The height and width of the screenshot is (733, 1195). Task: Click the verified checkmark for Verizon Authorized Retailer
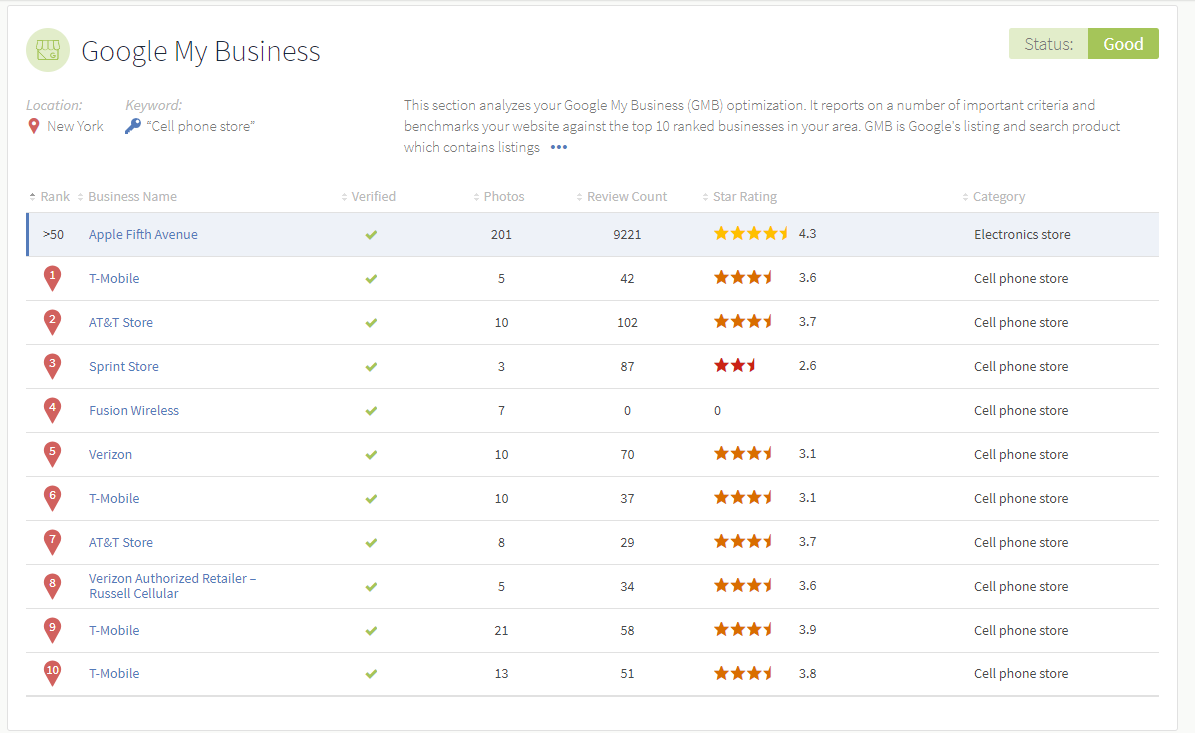coord(371,587)
